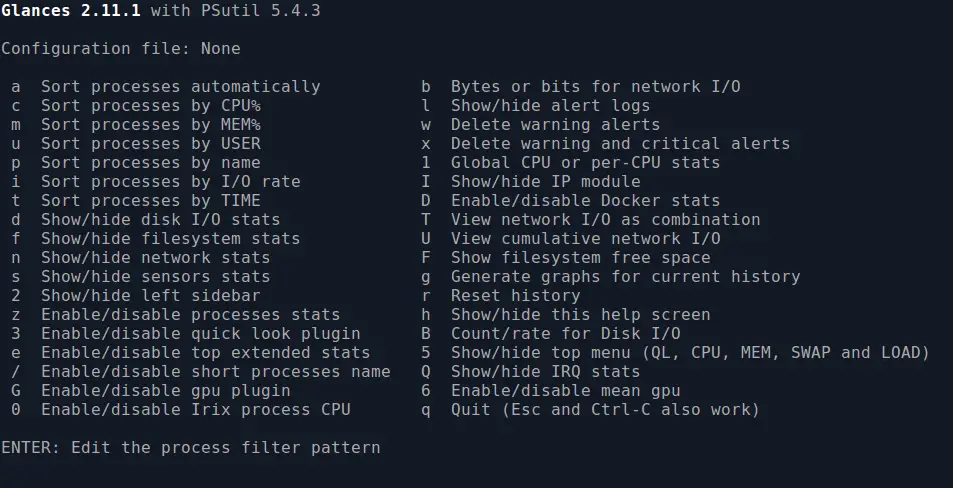Screen dimensions: 953x488
Task: Click 'Bytes or bits for network I/O'
Action: pyautogui.click(x=596, y=87)
